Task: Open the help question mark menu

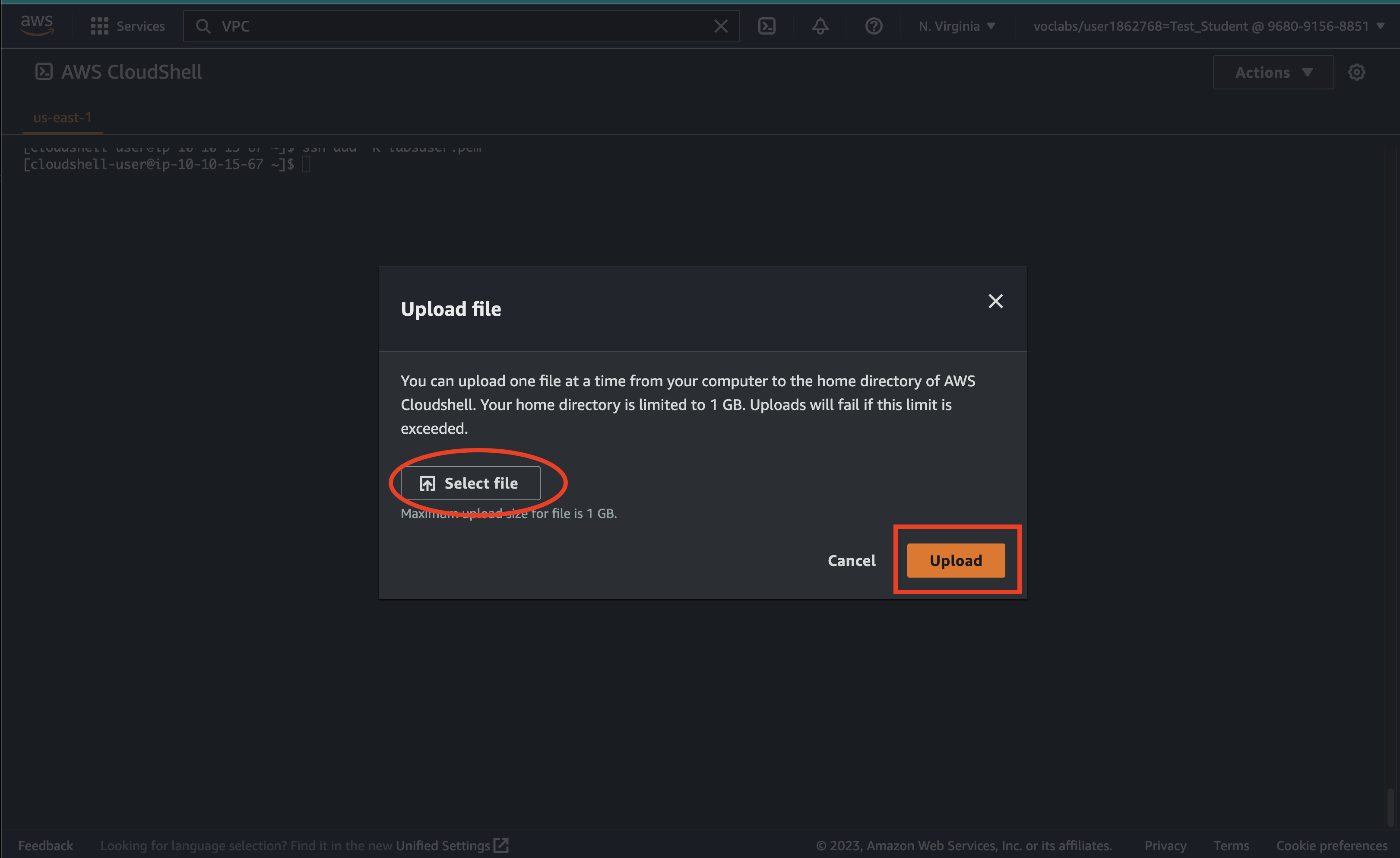Action: click(873, 26)
